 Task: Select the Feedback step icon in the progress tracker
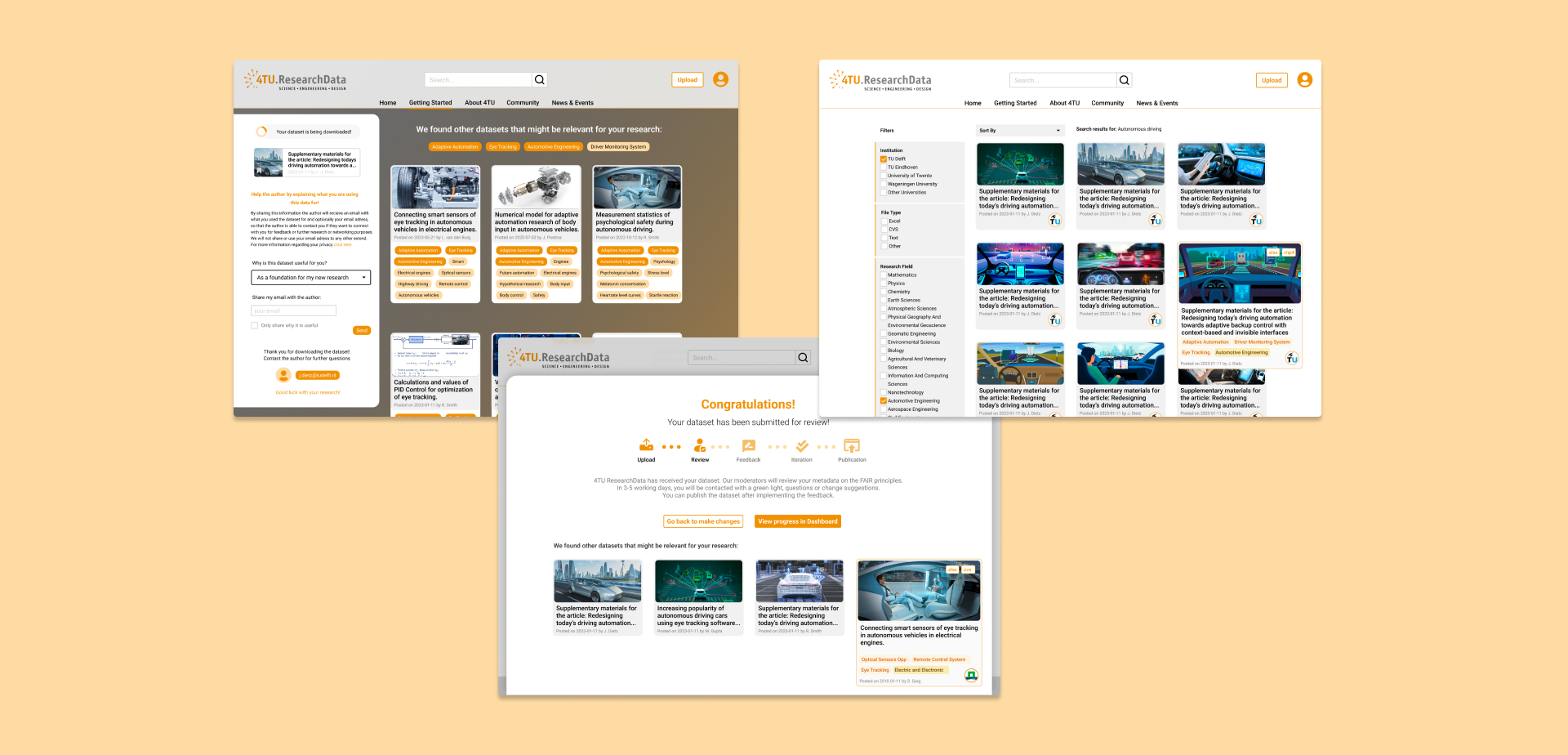click(748, 445)
